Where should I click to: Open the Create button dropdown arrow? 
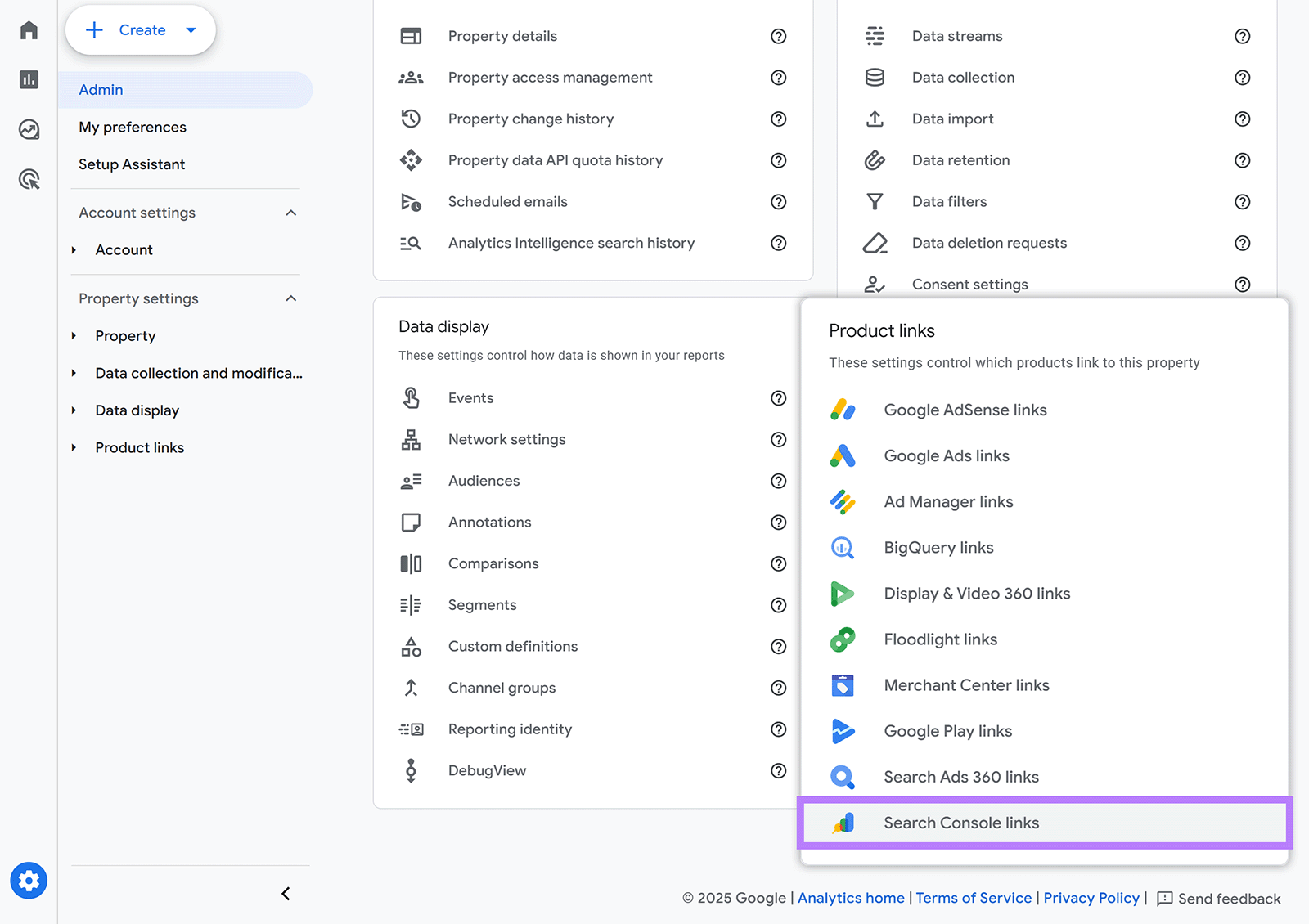click(x=191, y=29)
